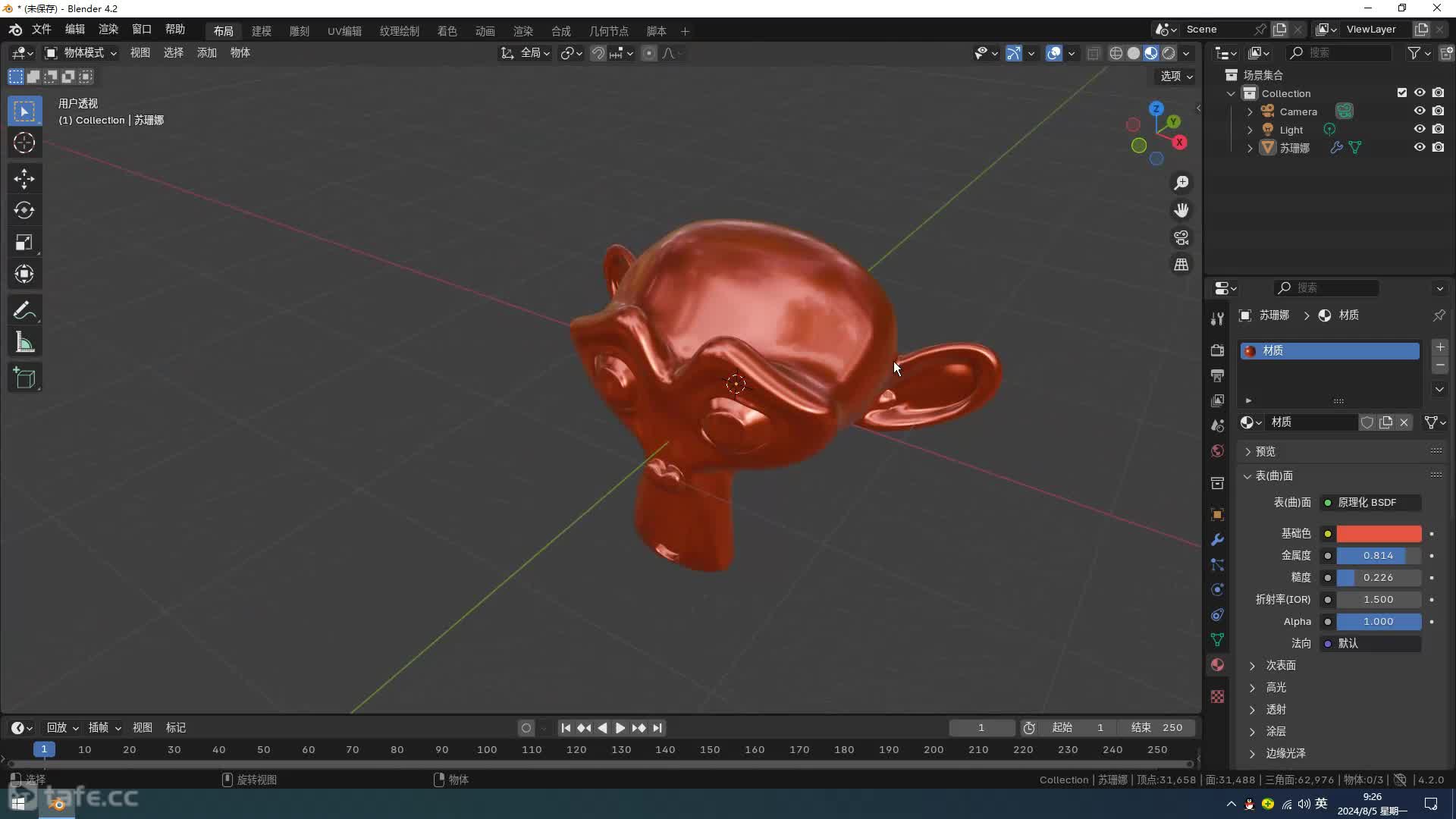Screen dimensions: 1456x819
Task: Select the Move tool
Action: 24,179
